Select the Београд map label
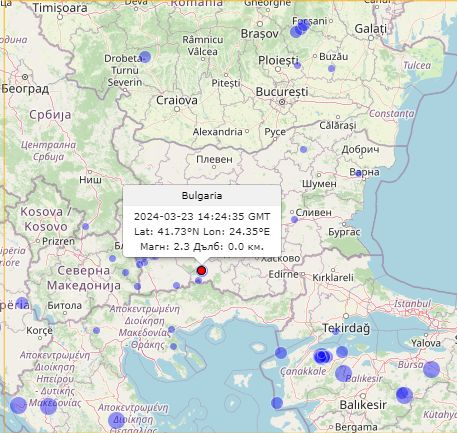This screenshot has height=433, width=457. click(25, 89)
